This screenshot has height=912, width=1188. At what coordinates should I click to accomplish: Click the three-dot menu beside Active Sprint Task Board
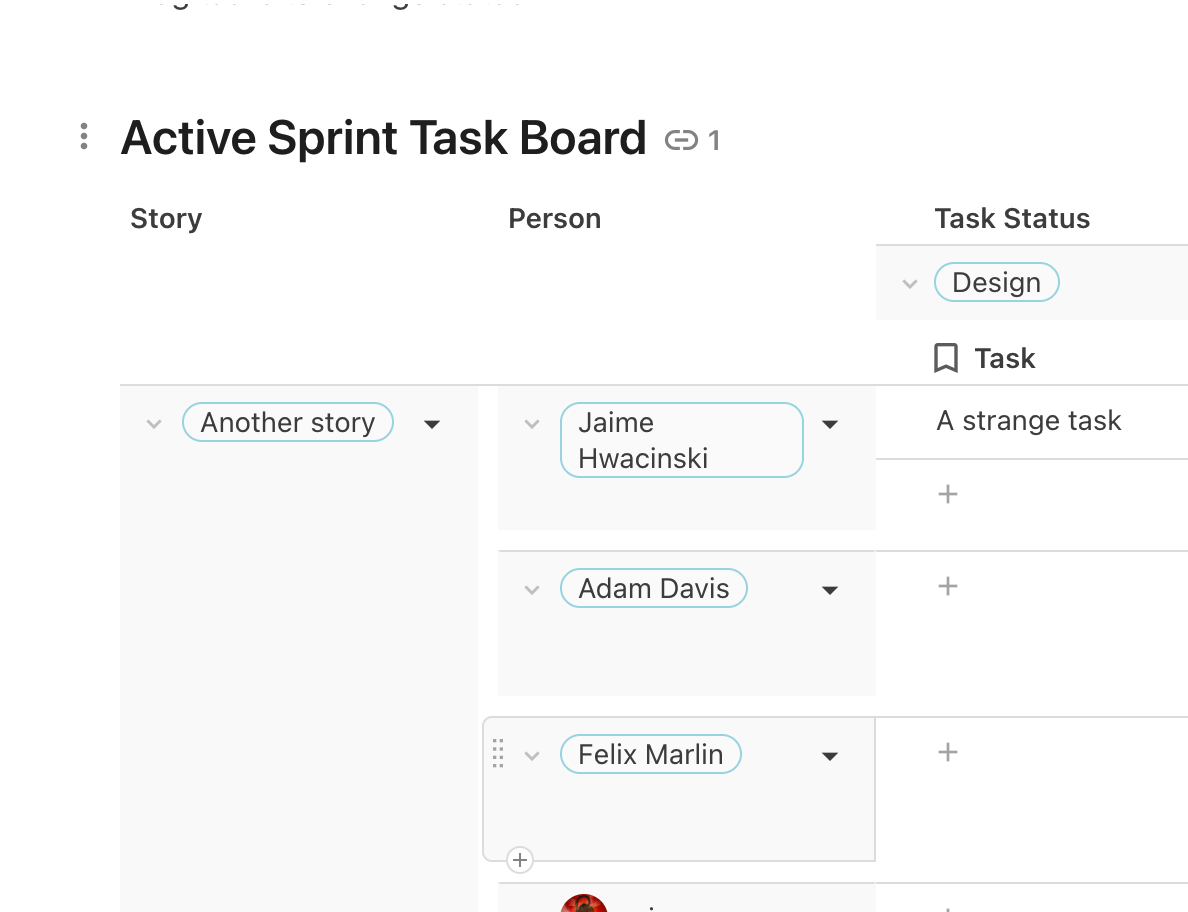[x=84, y=137]
